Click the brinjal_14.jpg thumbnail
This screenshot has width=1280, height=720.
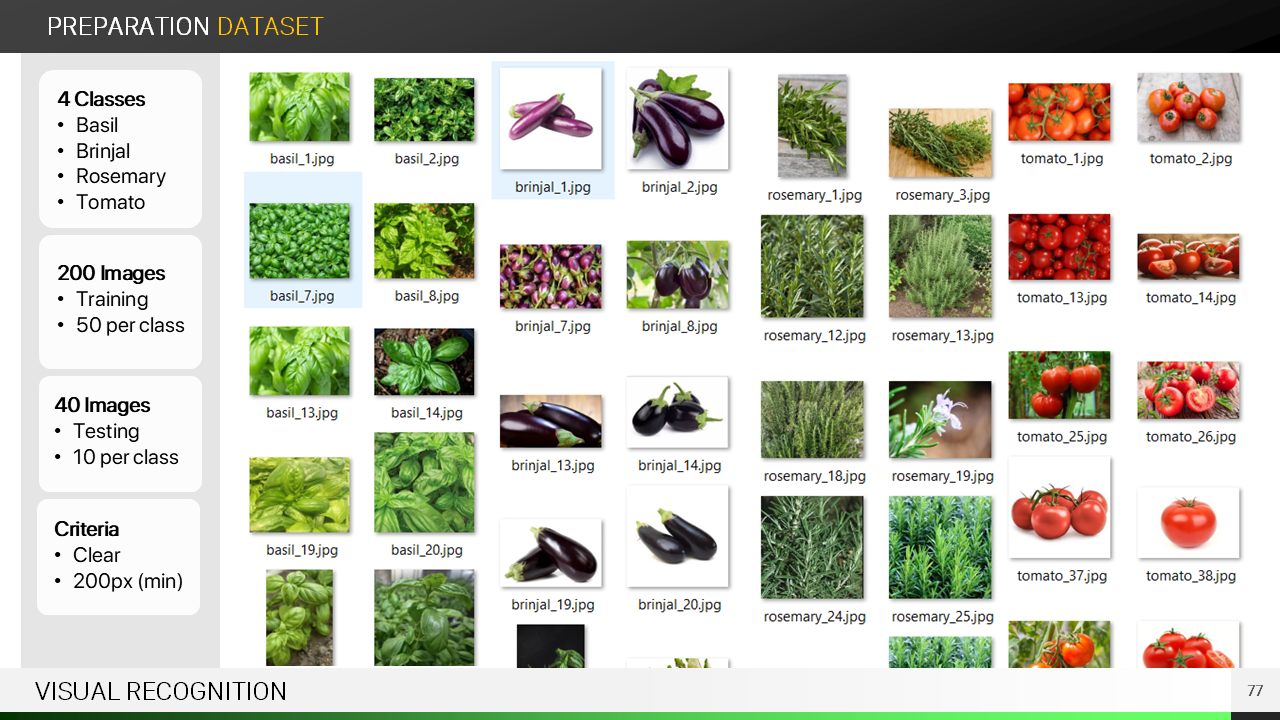coord(678,412)
